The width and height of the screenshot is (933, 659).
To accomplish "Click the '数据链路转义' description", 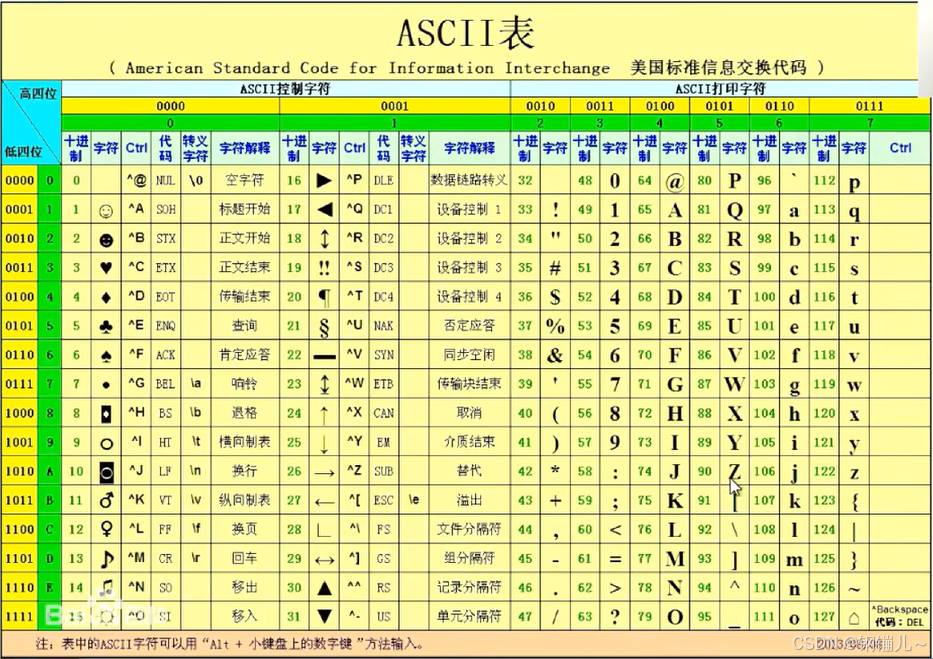I will click(x=469, y=180).
